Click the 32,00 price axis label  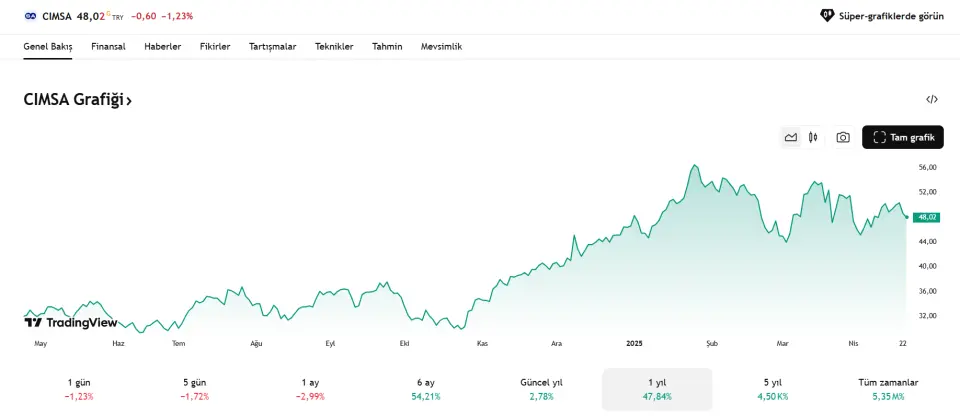click(x=928, y=316)
